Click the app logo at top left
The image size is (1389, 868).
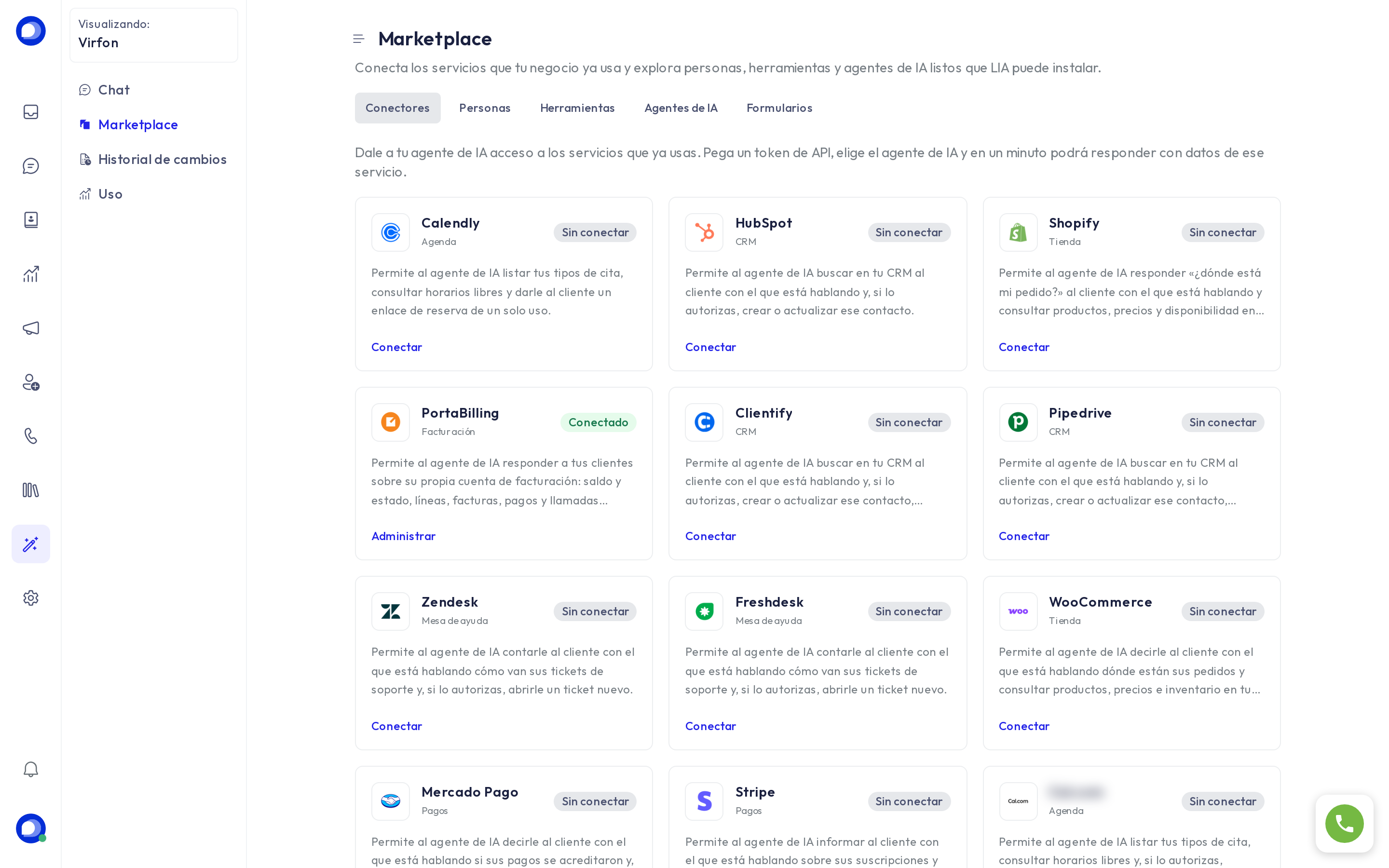click(30, 30)
